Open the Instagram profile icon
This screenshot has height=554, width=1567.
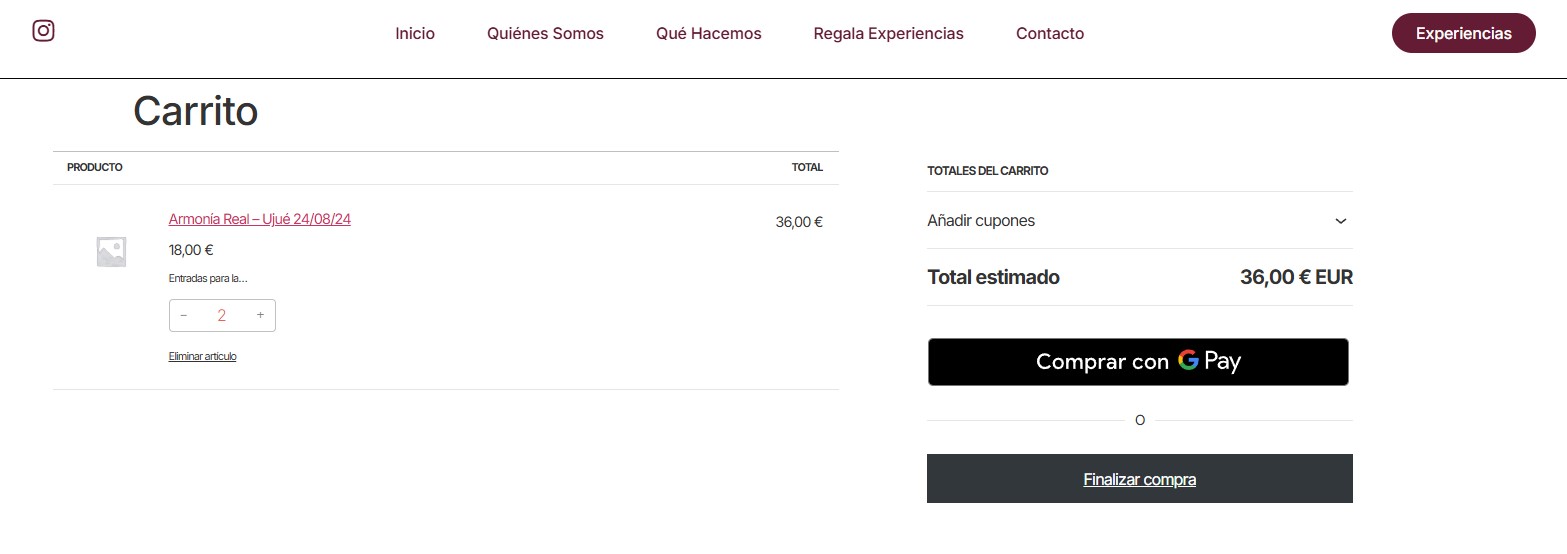[43, 31]
